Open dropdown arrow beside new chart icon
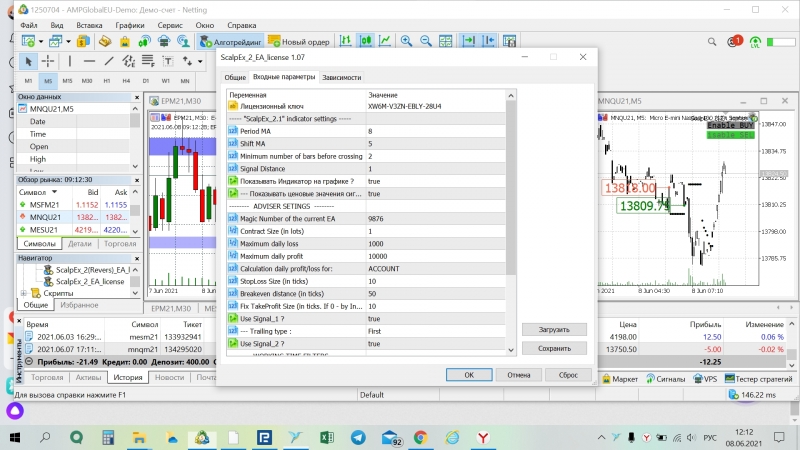 pos(41,42)
